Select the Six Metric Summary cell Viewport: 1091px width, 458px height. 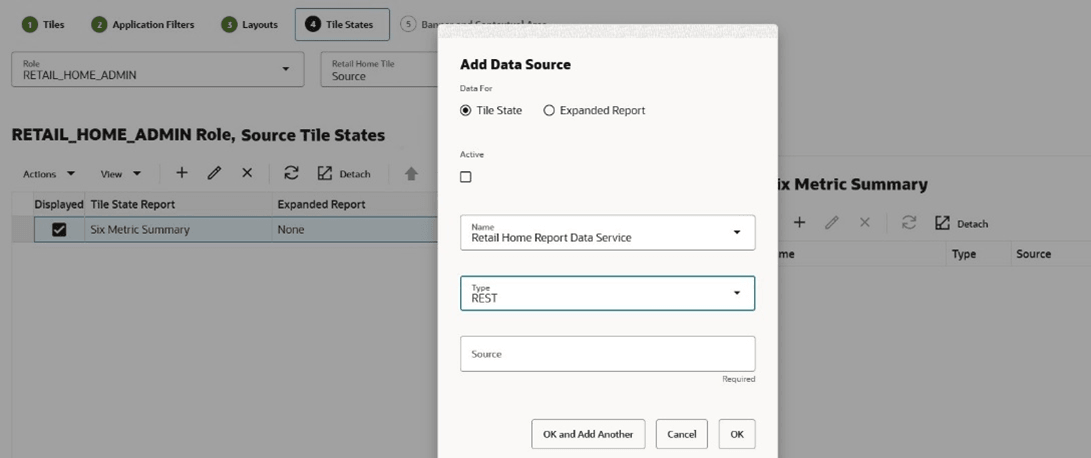178,230
